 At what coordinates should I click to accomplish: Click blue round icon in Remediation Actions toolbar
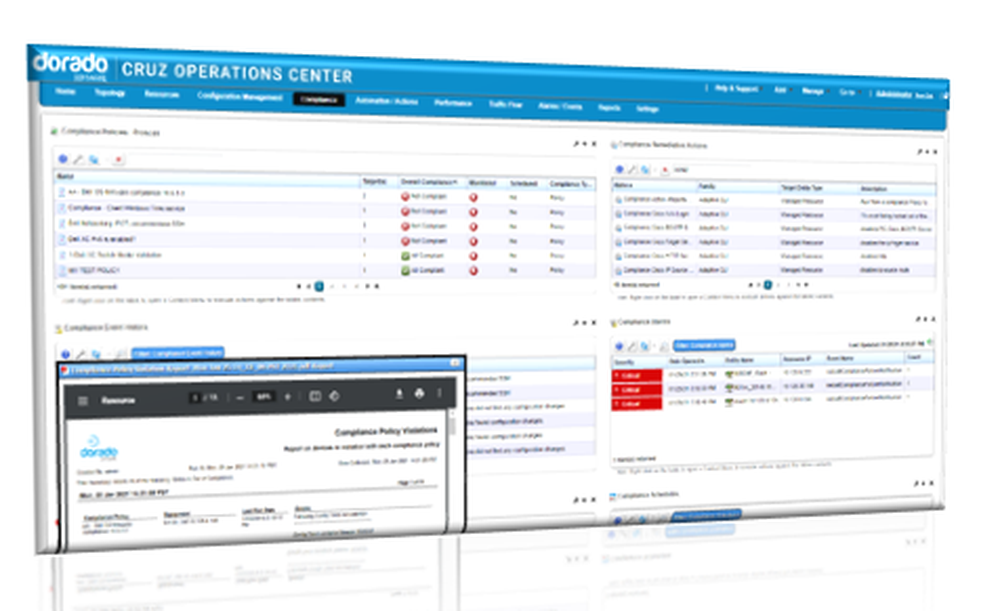[x=619, y=169]
